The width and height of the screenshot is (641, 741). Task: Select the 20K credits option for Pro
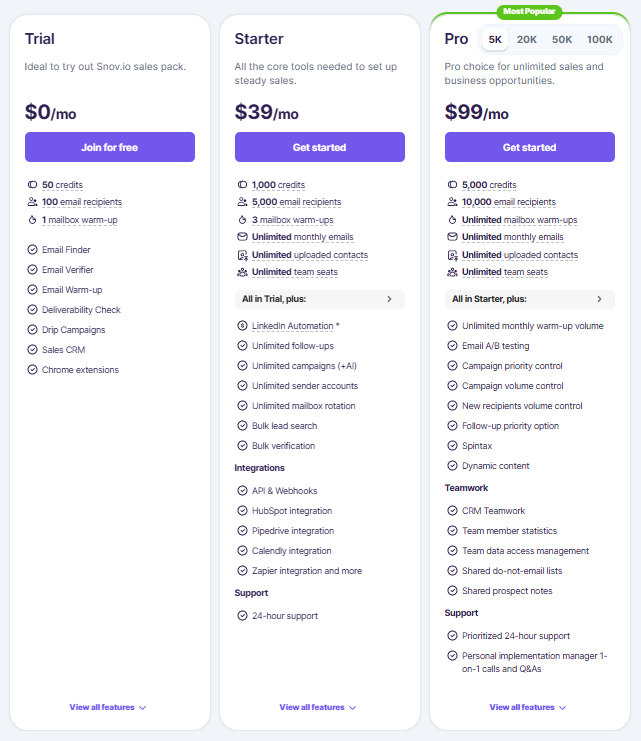[526, 40]
